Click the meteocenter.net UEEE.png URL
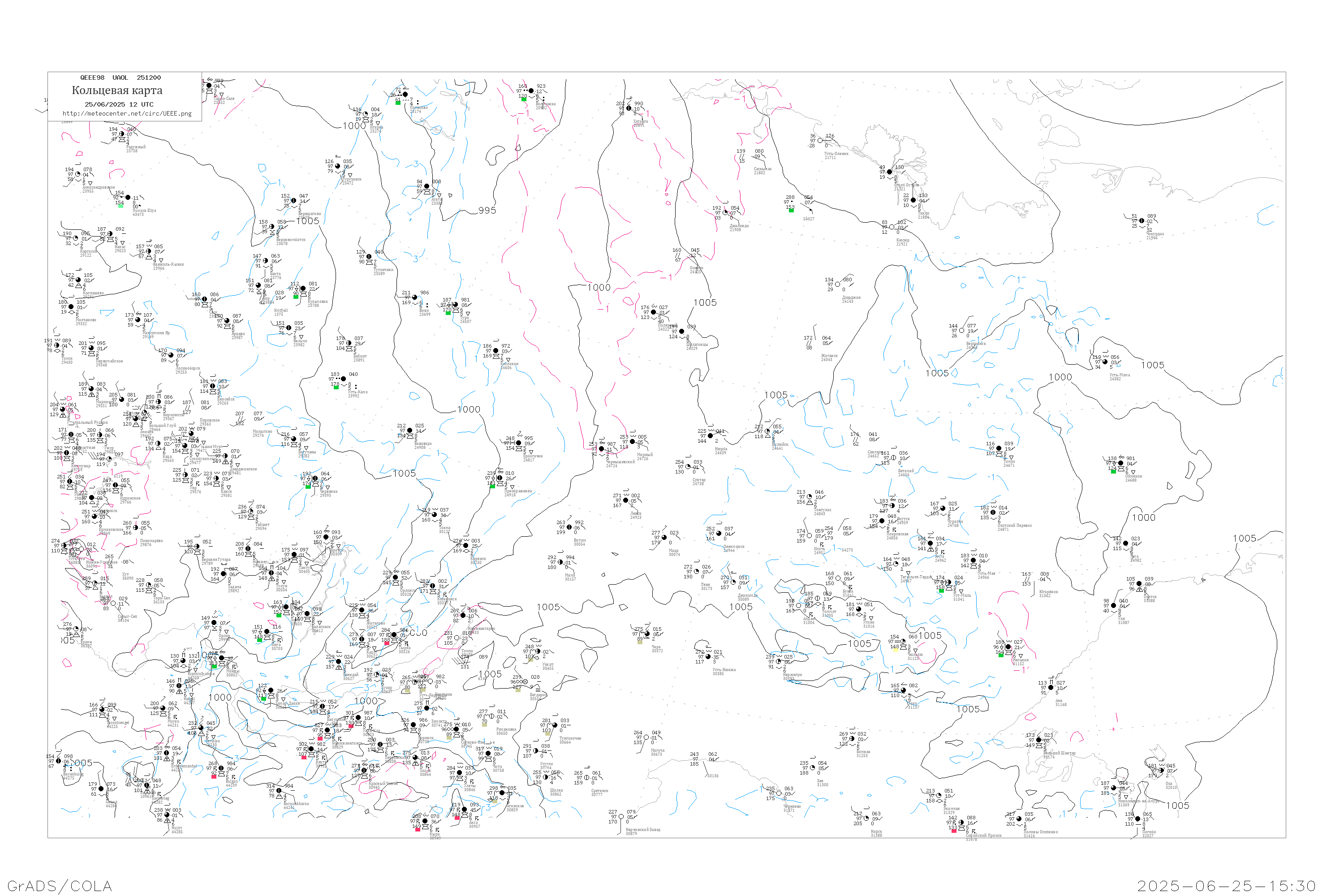Screen dimensions: 1344x896 (127, 114)
